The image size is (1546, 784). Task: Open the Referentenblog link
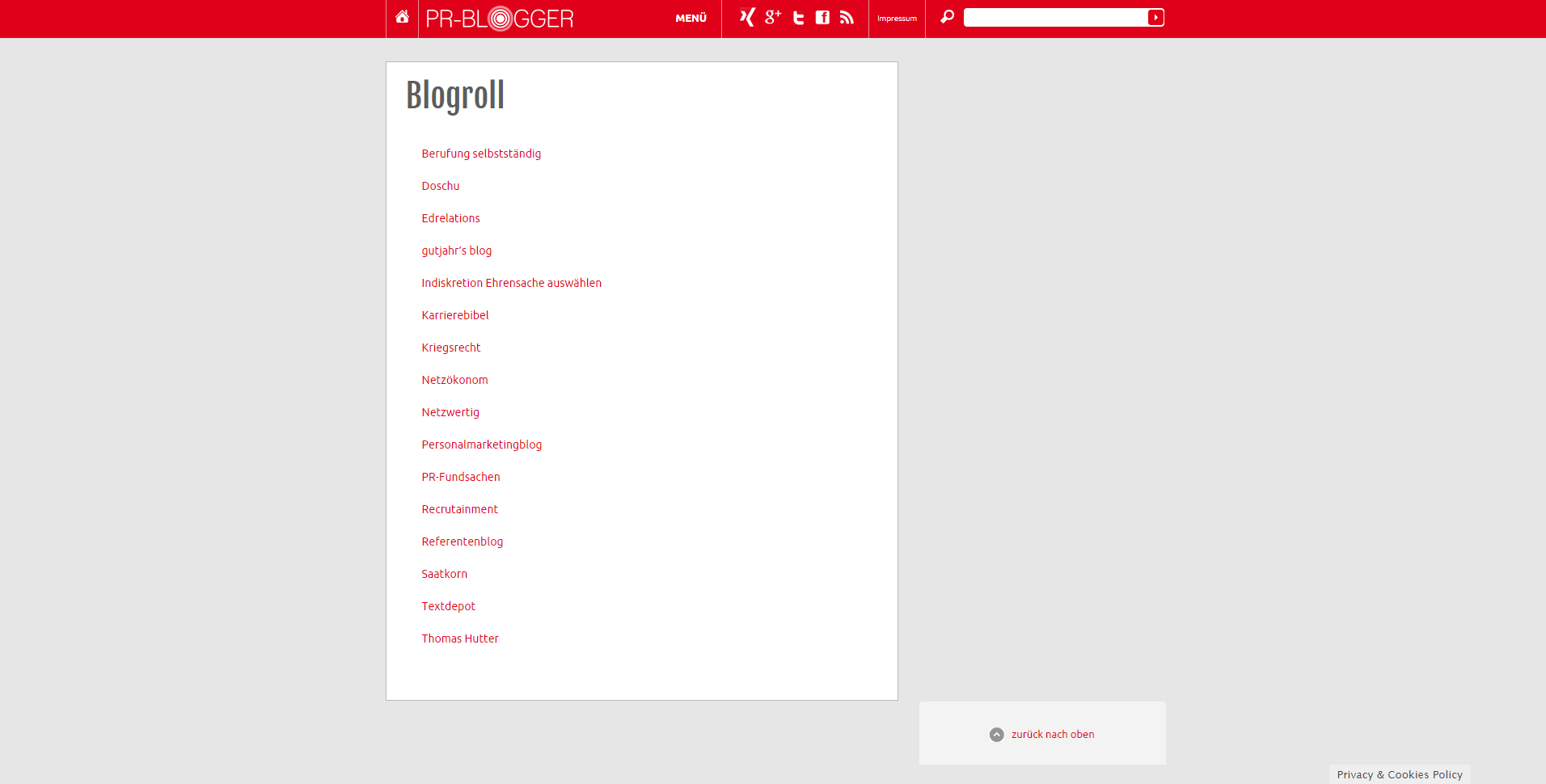pos(463,542)
